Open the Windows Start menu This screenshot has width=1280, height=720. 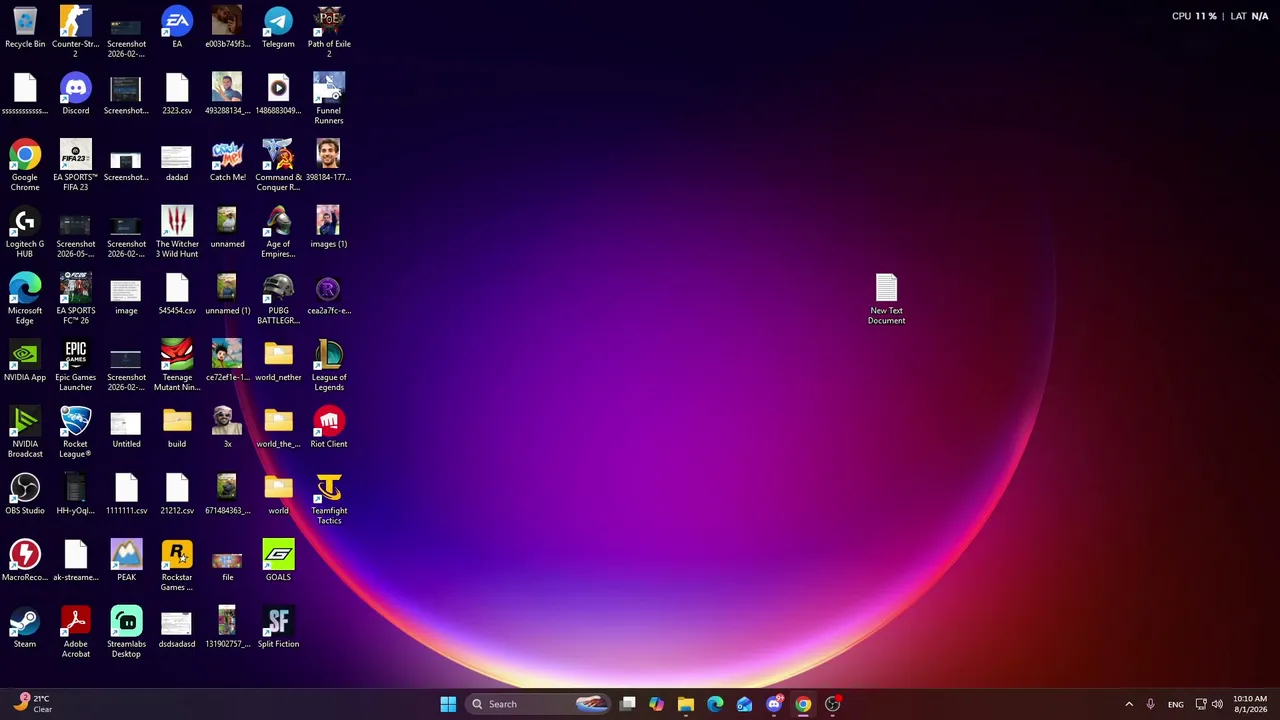click(x=448, y=704)
